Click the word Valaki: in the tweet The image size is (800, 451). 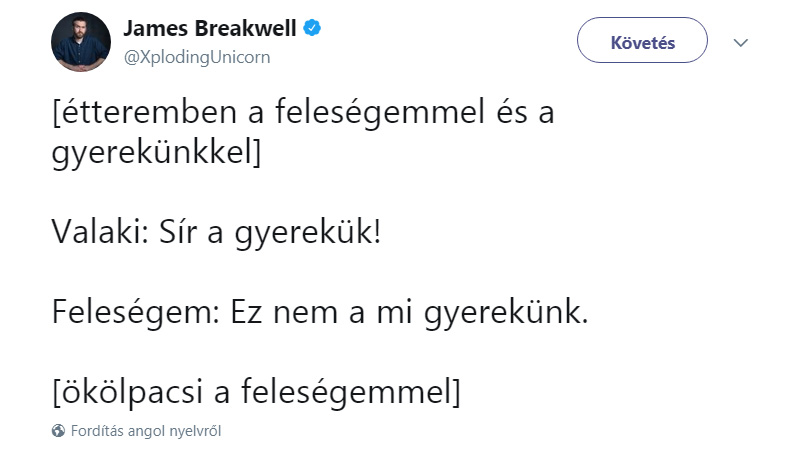[x=100, y=232]
